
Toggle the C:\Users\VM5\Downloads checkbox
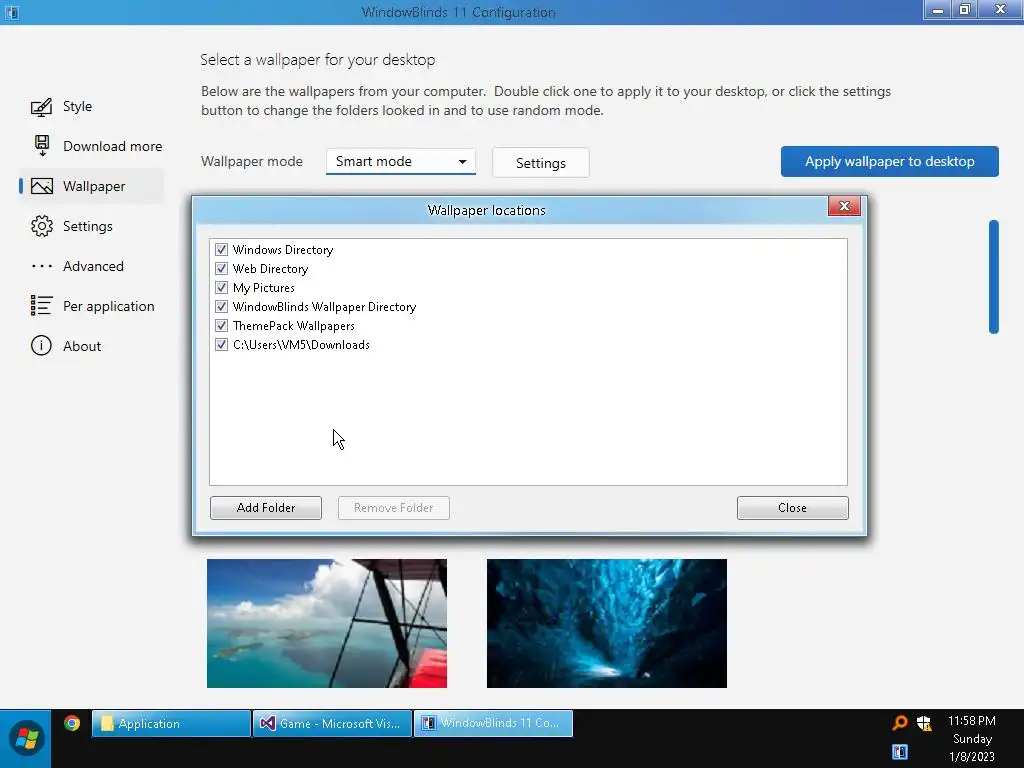coord(221,344)
